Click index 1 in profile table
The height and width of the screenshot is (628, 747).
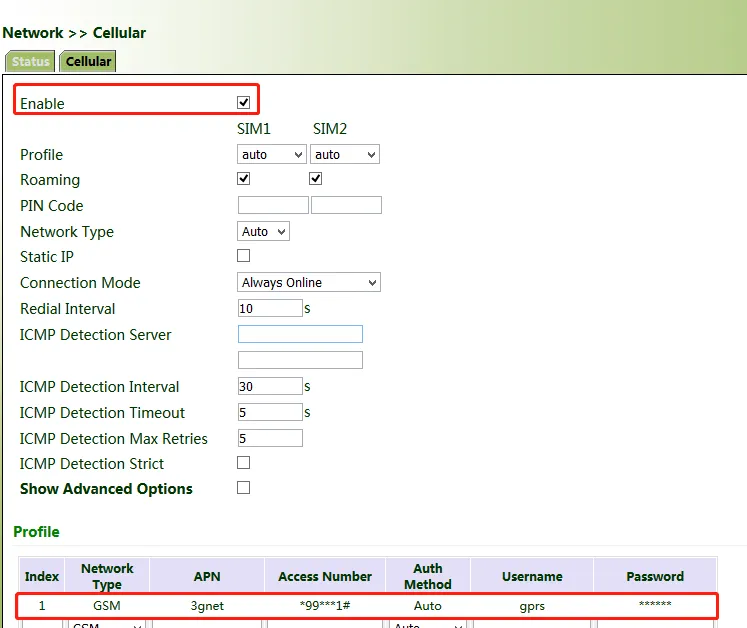[42, 606]
